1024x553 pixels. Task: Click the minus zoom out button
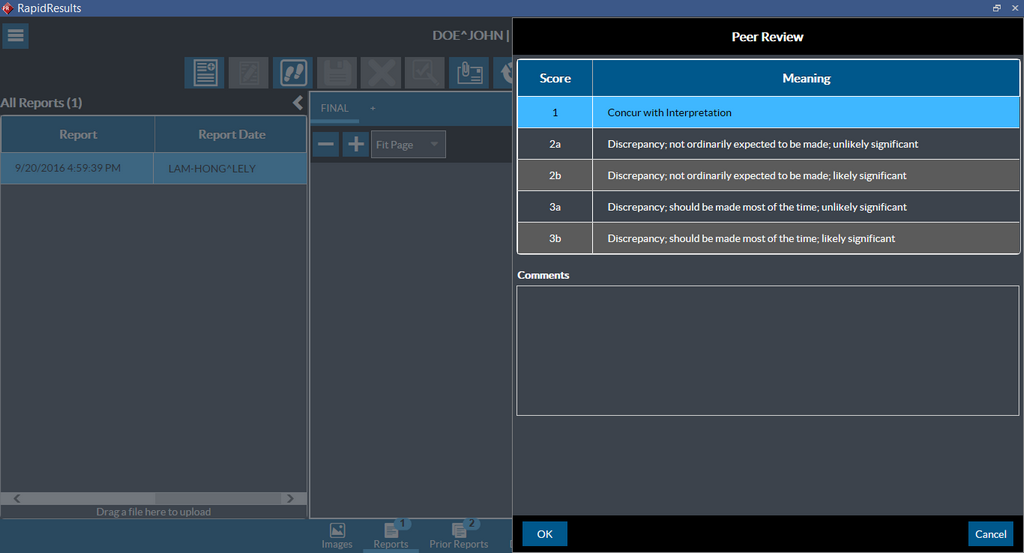pos(326,144)
